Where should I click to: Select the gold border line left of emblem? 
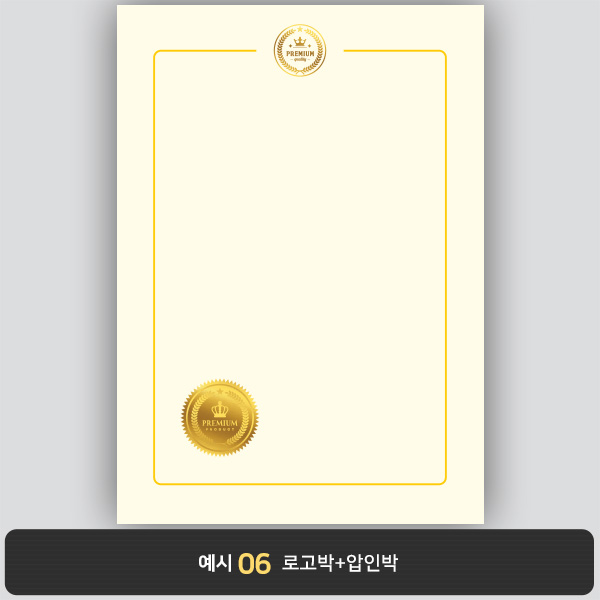click(x=207, y=51)
